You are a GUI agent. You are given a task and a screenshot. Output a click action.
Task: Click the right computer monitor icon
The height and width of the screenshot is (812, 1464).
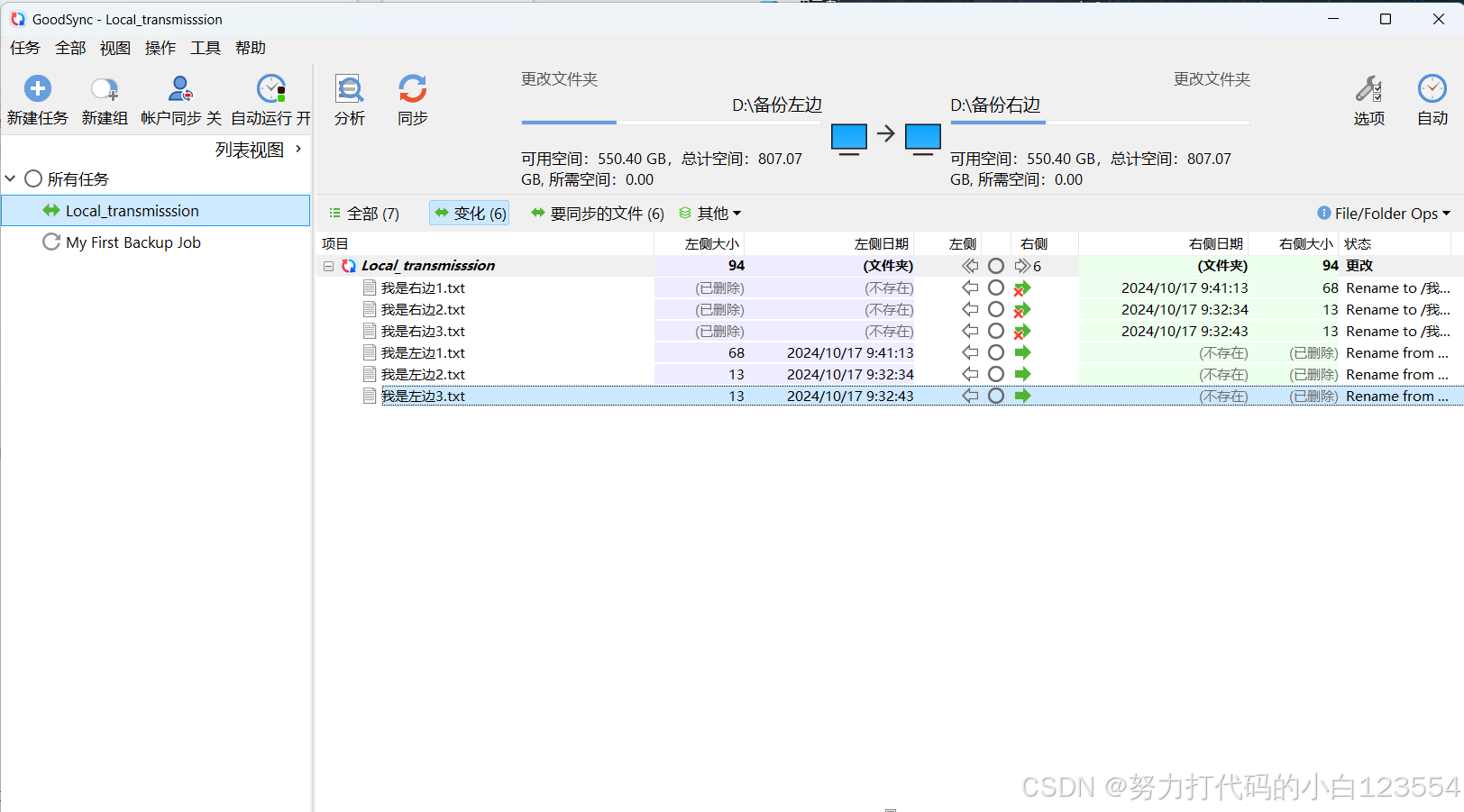pyautogui.click(x=923, y=139)
